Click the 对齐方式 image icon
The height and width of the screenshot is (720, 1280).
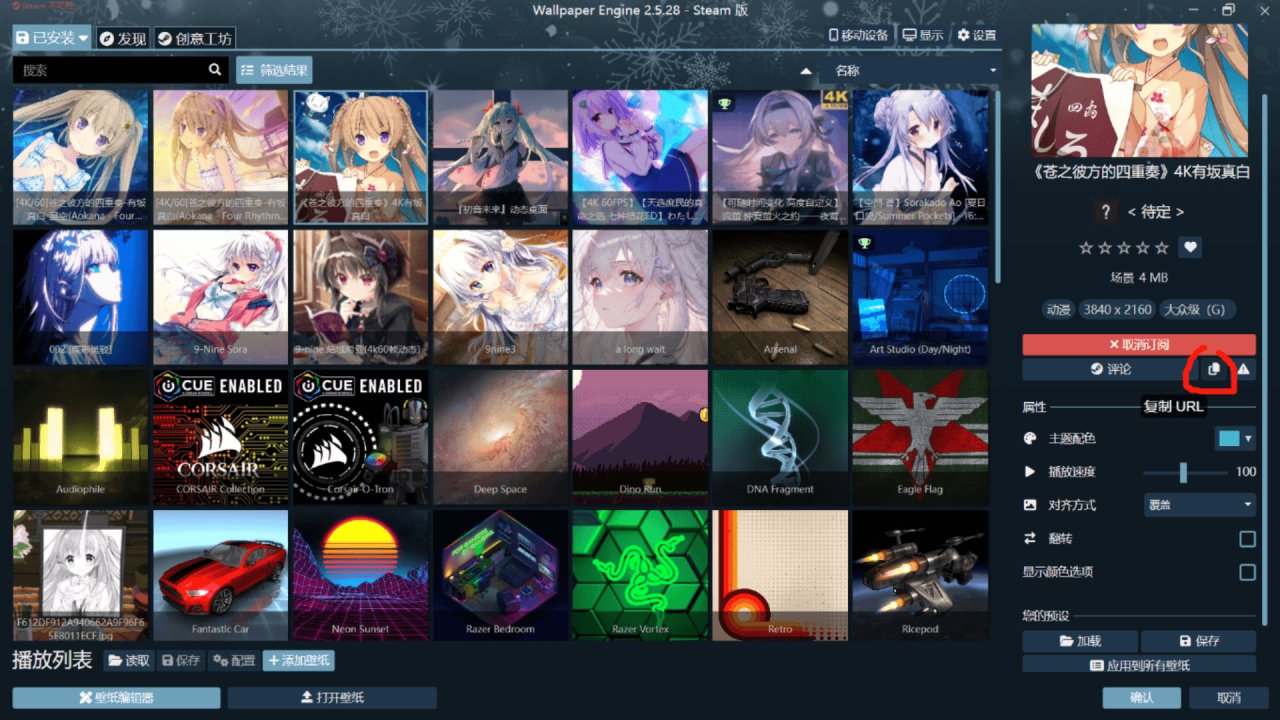[x=1031, y=505]
